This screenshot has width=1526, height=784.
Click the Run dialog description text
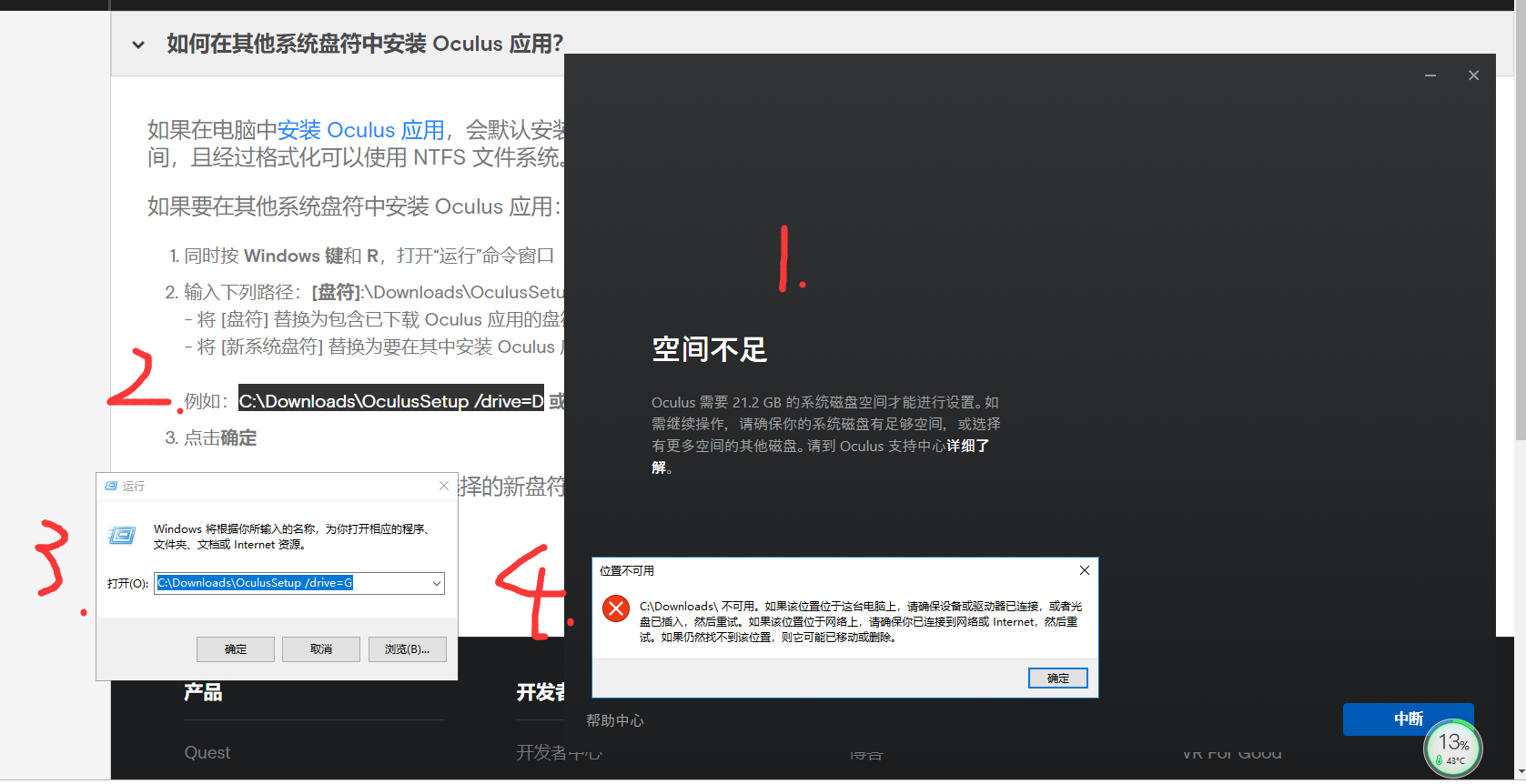(x=293, y=537)
